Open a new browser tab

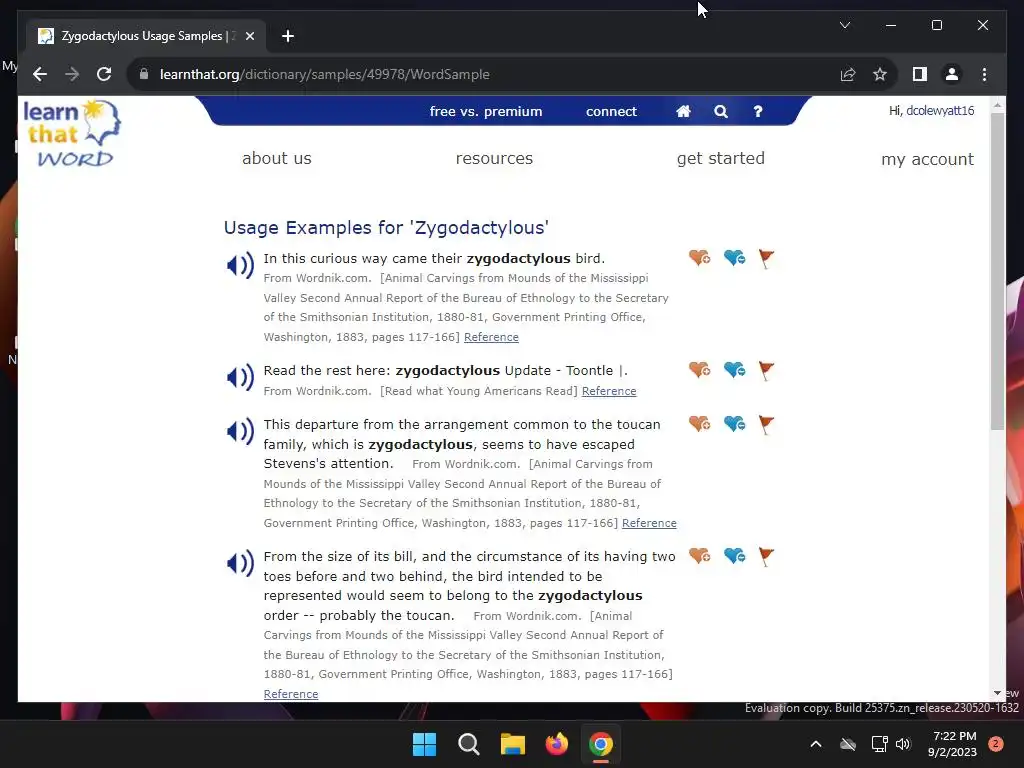[287, 36]
